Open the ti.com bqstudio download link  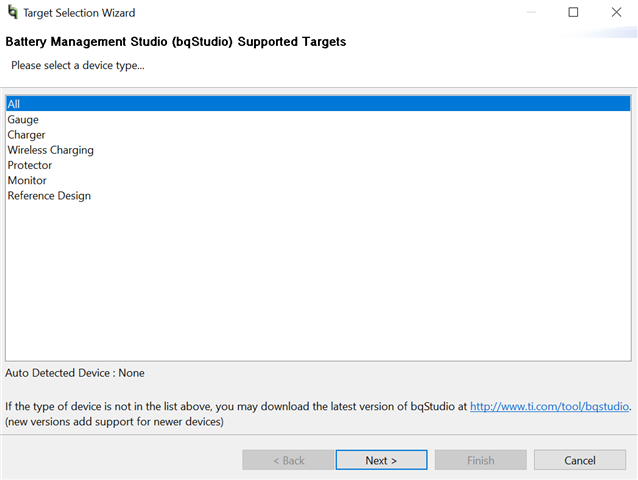click(550, 407)
